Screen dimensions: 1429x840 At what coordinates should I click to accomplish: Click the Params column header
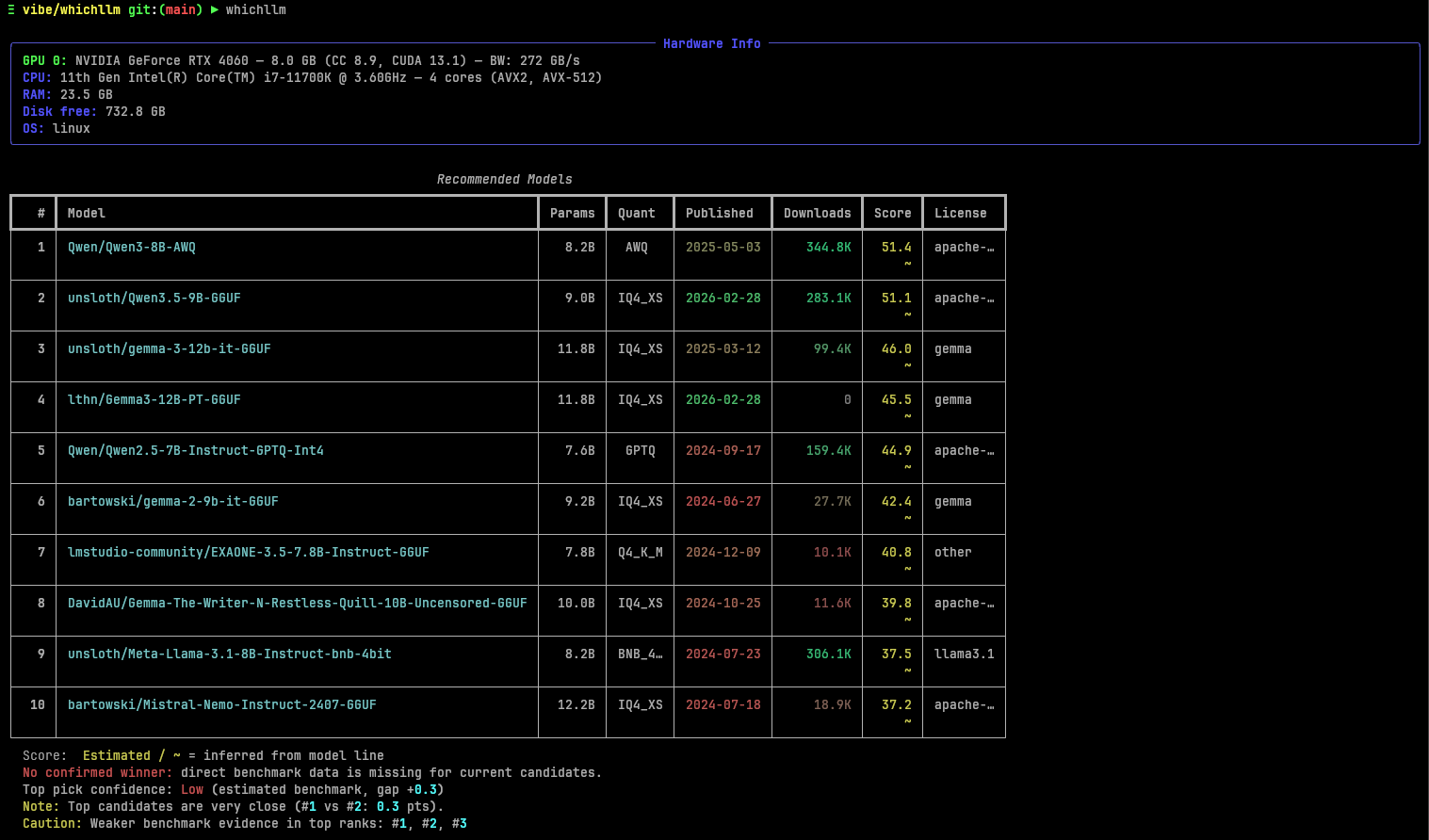point(573,214)
